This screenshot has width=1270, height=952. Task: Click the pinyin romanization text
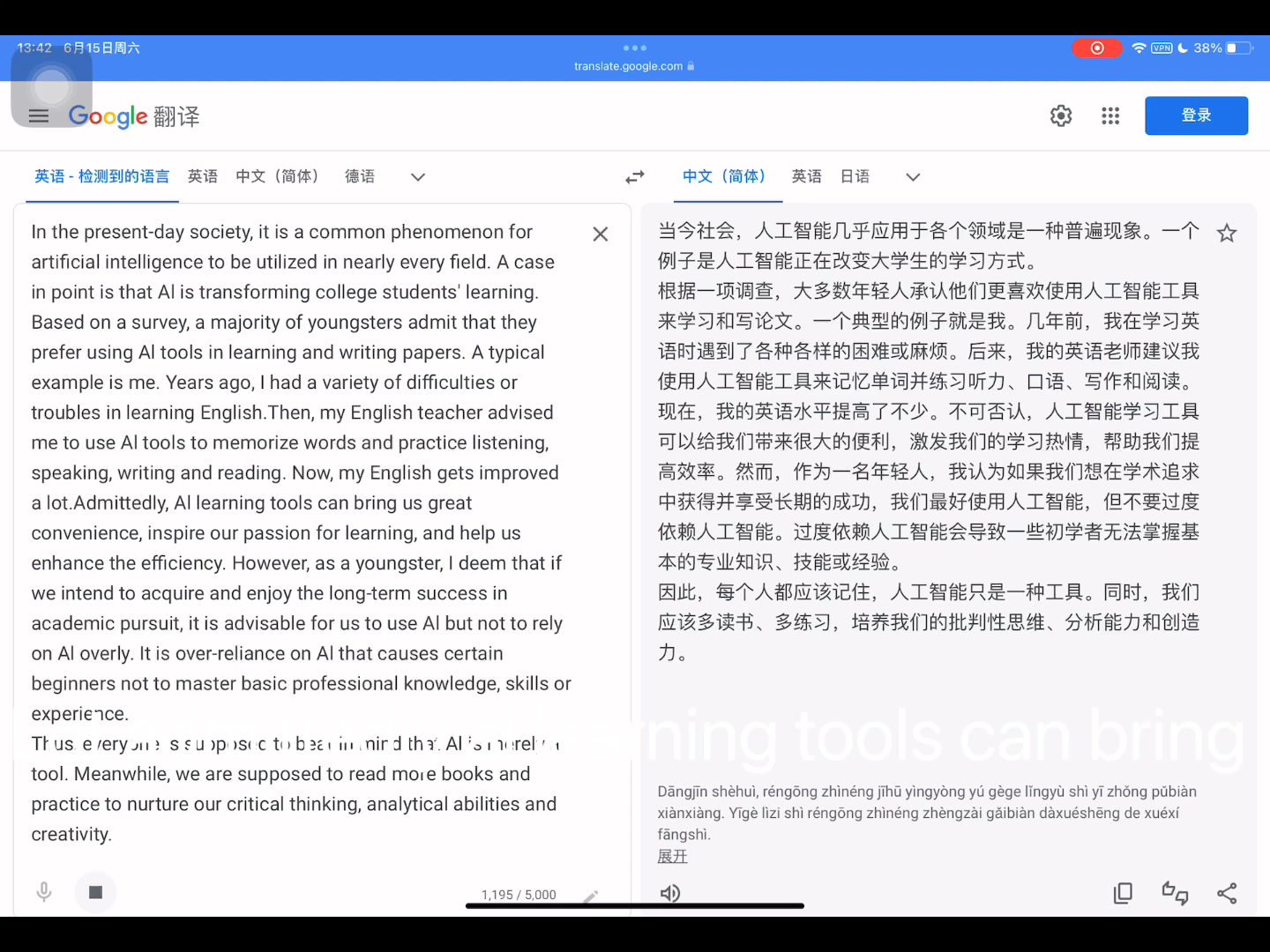pyautogui.click(x=928, y=813)
